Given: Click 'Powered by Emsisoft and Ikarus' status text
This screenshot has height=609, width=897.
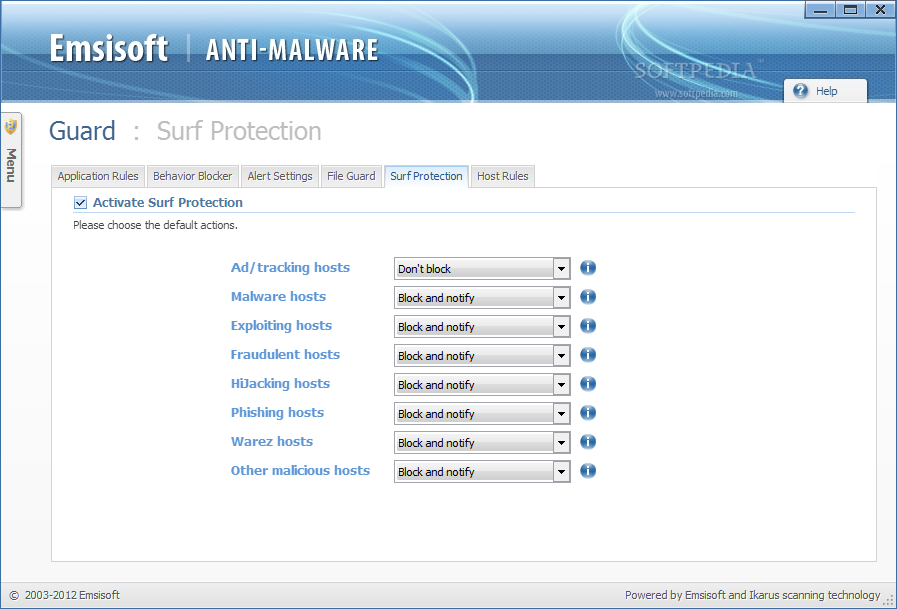Looking at the screenshot, I should (752, 595).
